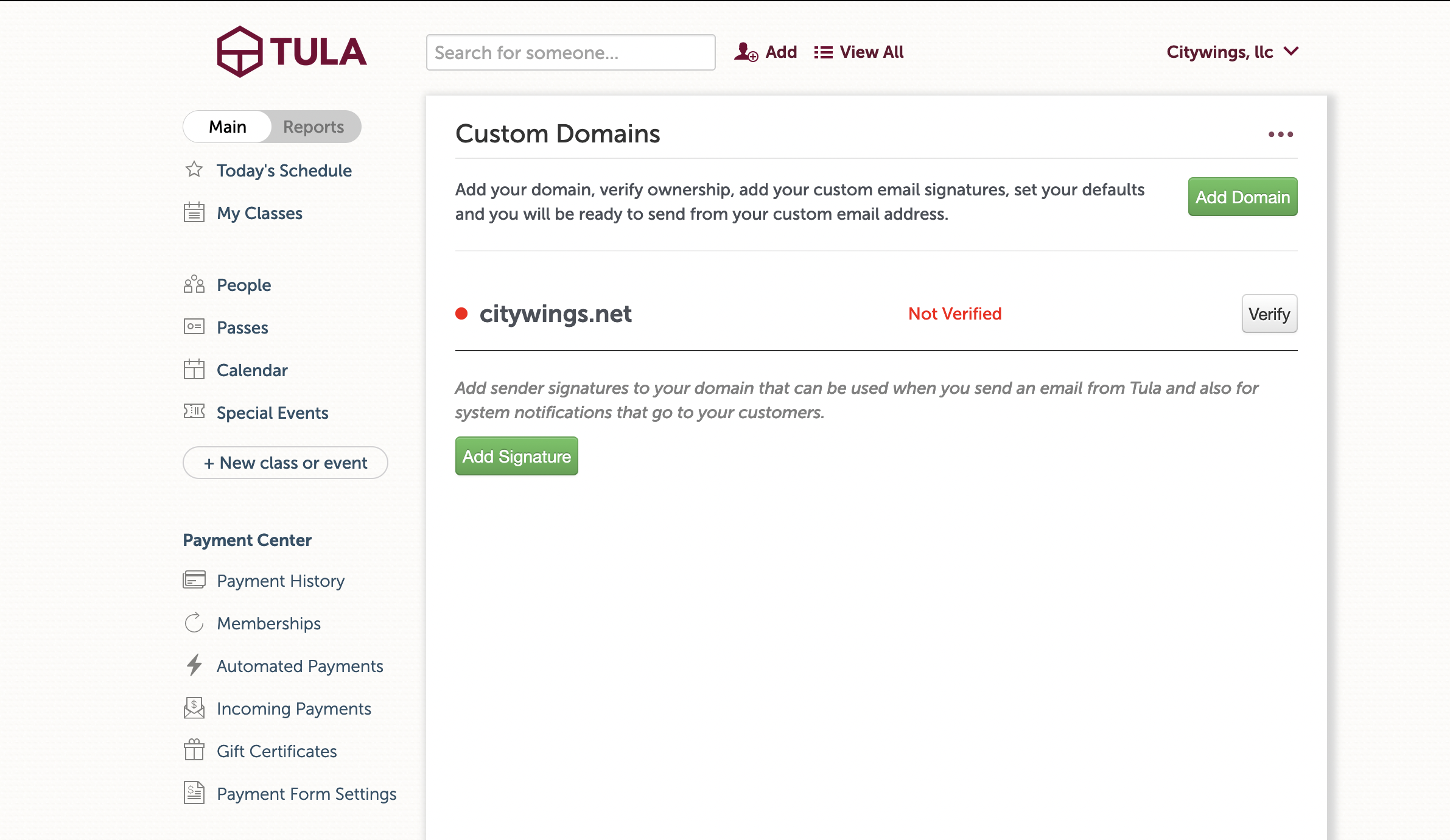Open My Classes
Image resolution: width=1450 pixels, height=840 pixels.
coord(259,213)
